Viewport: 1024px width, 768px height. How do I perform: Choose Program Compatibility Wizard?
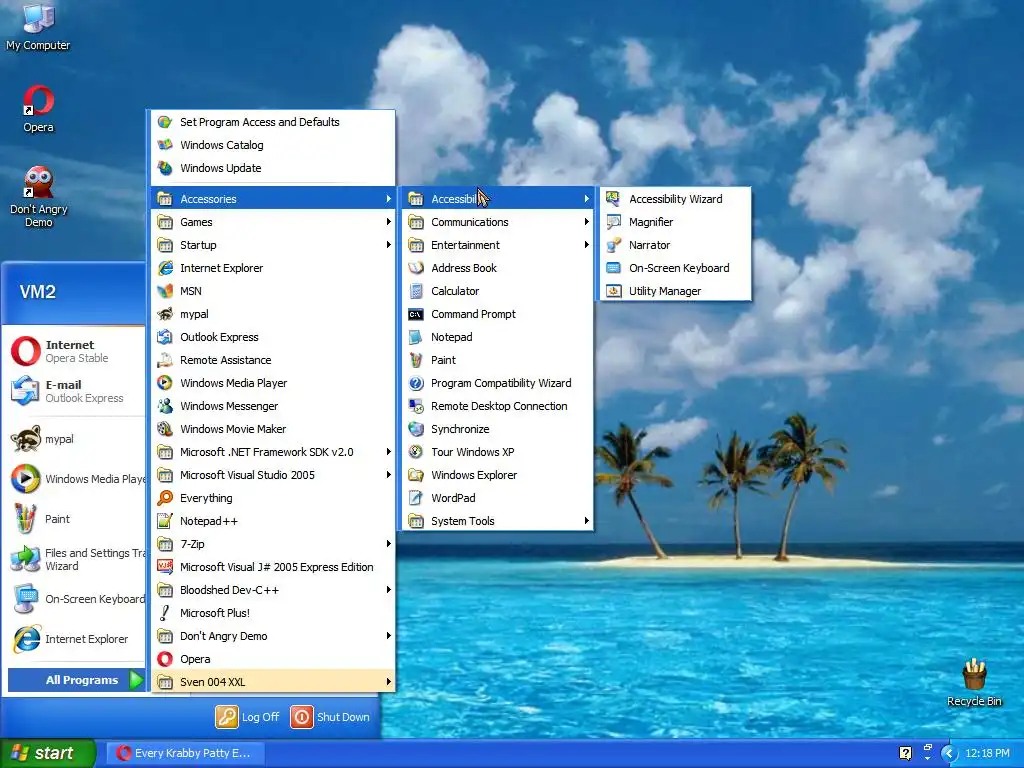coord(498,383)
